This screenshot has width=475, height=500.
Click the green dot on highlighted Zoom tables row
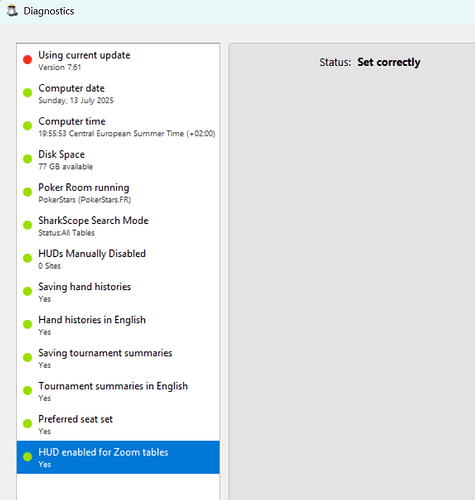pyautogui.click(x=27, y=457)
